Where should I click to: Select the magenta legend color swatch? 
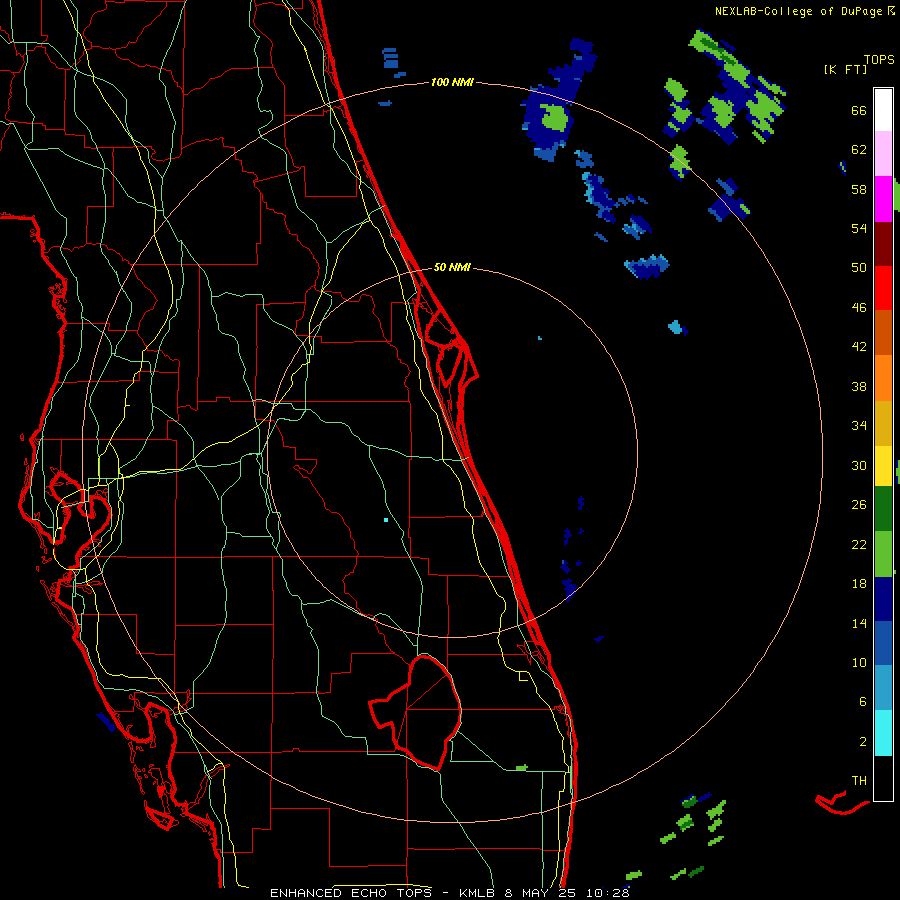(x=883, y=199)
